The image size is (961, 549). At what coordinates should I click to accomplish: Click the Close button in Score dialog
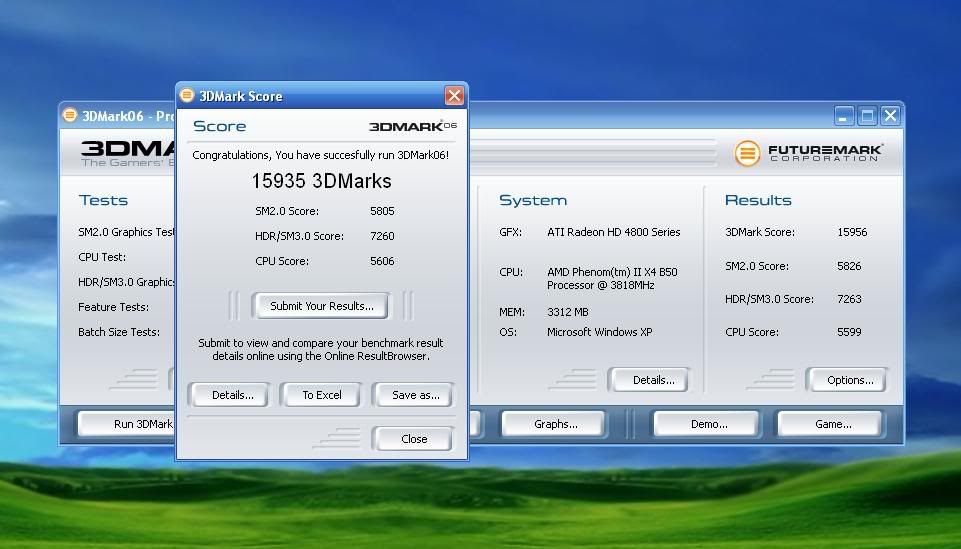(414, 439)
